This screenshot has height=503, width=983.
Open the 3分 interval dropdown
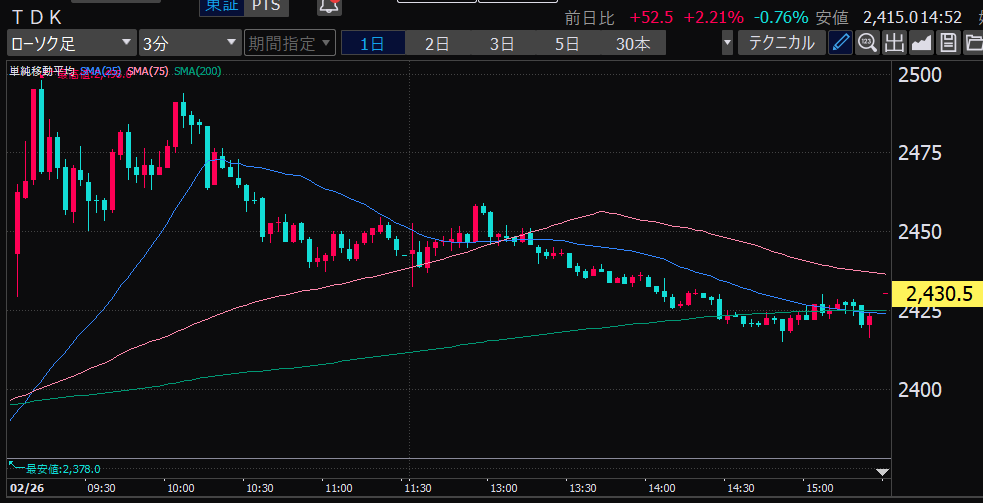coord(189,43)
